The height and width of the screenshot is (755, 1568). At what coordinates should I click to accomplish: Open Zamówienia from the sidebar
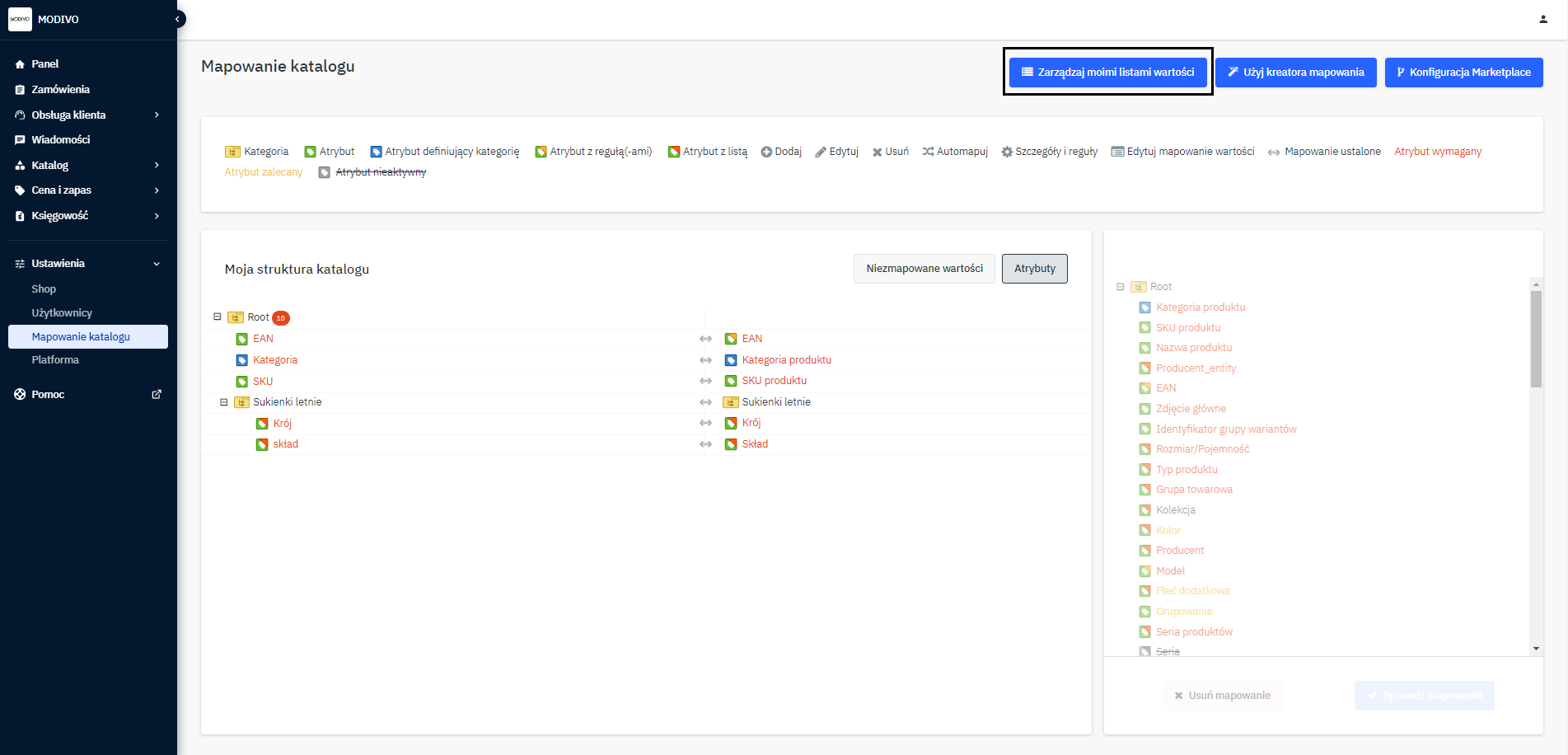point(60,90)
